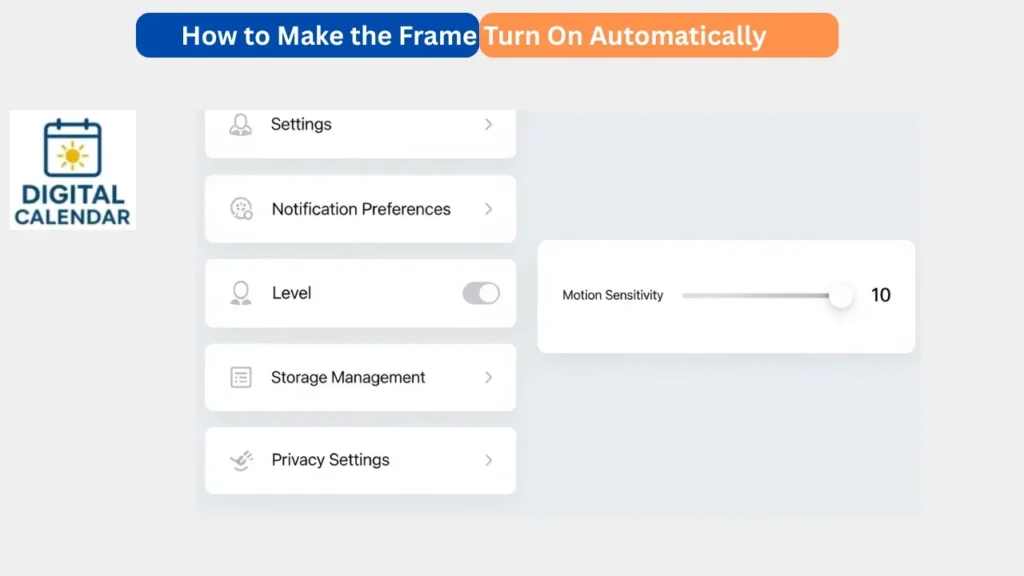This screenshot has width=1024, height=576.
Task: Click the document icon beside Storage Management
Action: click(x=240, y=377)
